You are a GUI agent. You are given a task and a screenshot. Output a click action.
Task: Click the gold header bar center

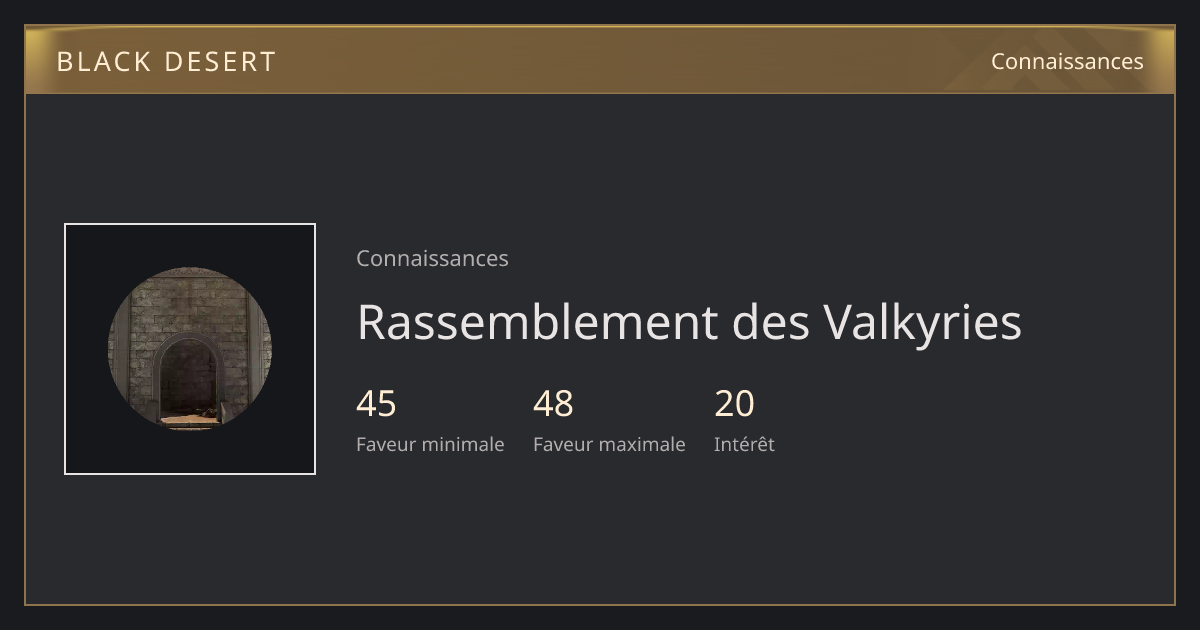point(600,60)
